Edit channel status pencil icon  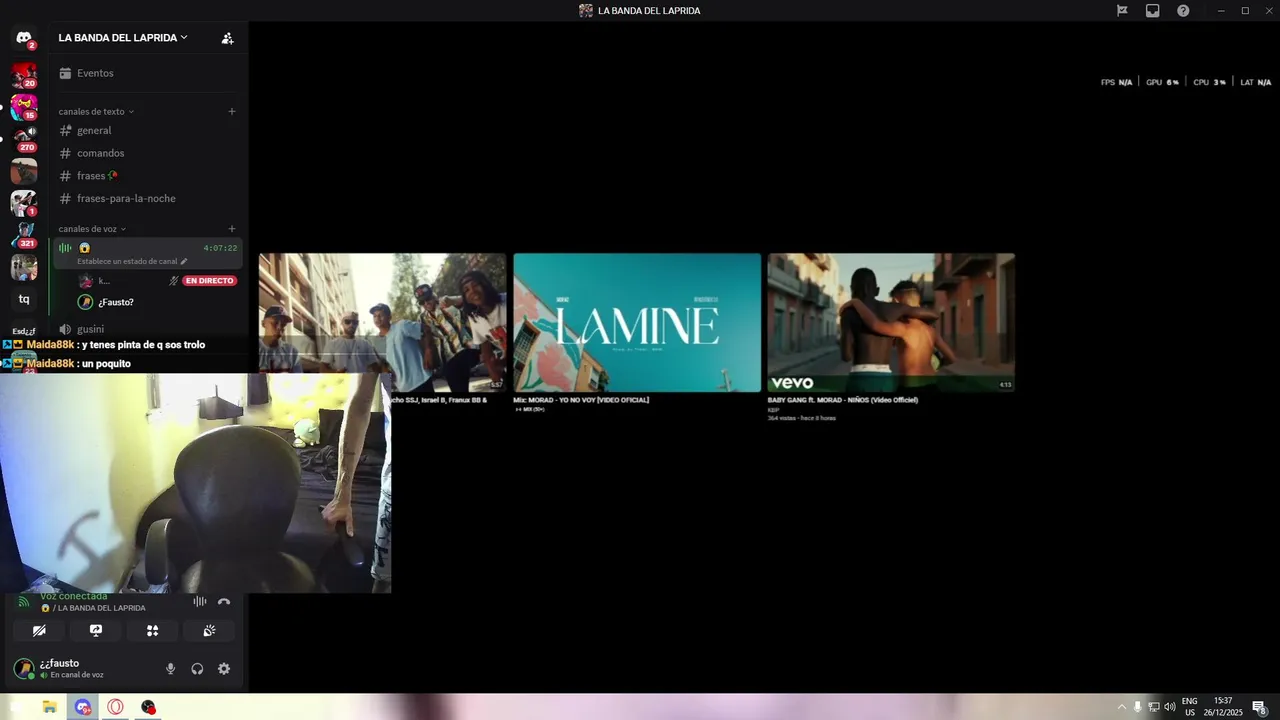coord(184,261)
